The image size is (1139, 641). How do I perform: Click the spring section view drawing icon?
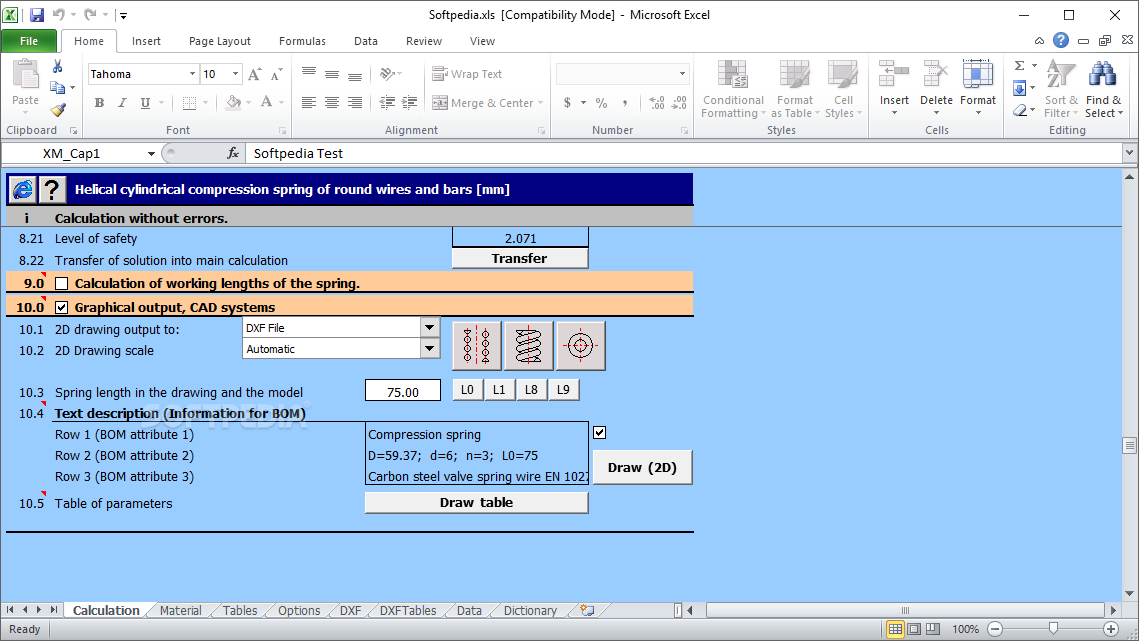coord(477,346)
